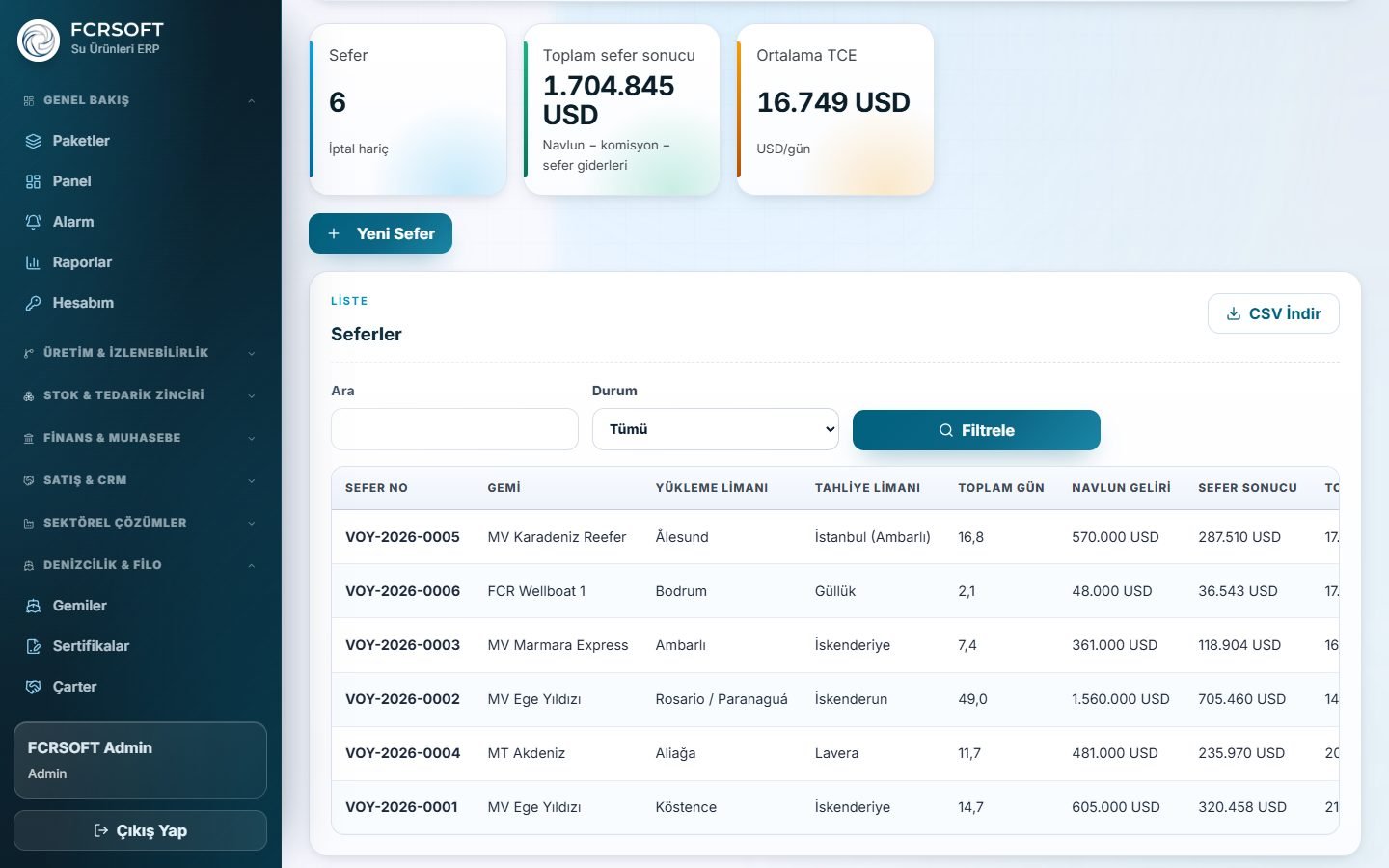
Task: Open the FCRSOFT Admin user card
Action: [x=140, y=760]
